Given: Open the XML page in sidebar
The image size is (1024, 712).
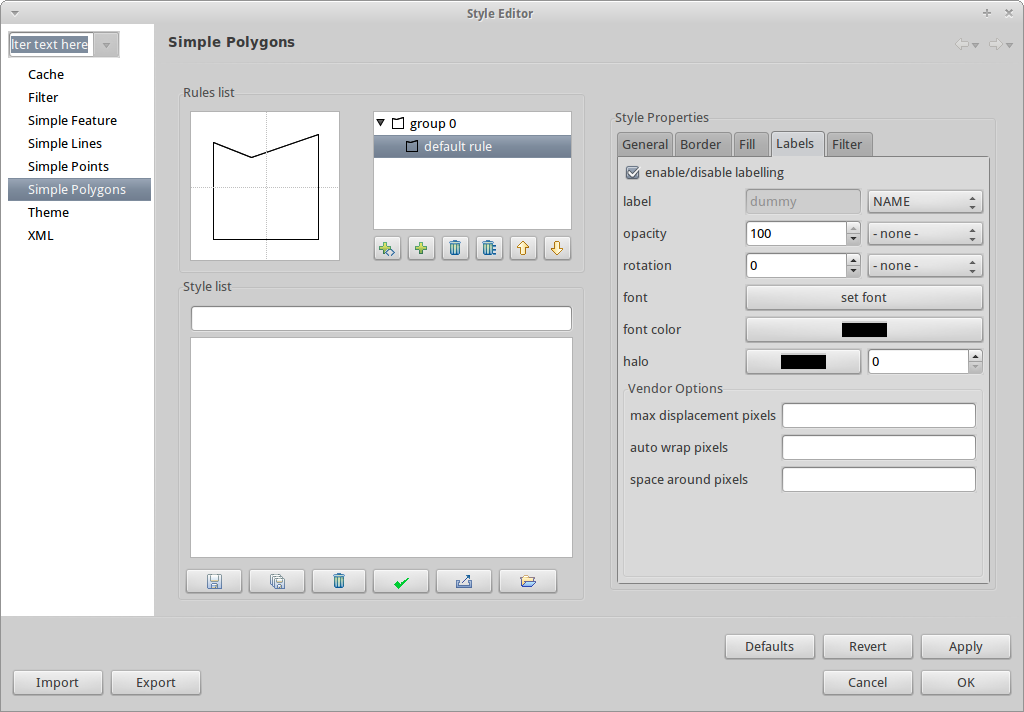Looking at the screenshot, I should click(40, 235).
